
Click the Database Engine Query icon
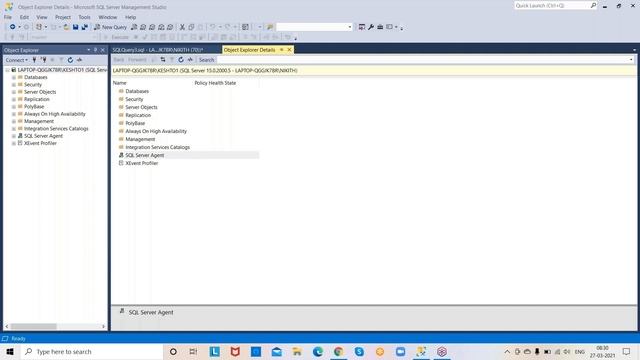tap(134, 27)
